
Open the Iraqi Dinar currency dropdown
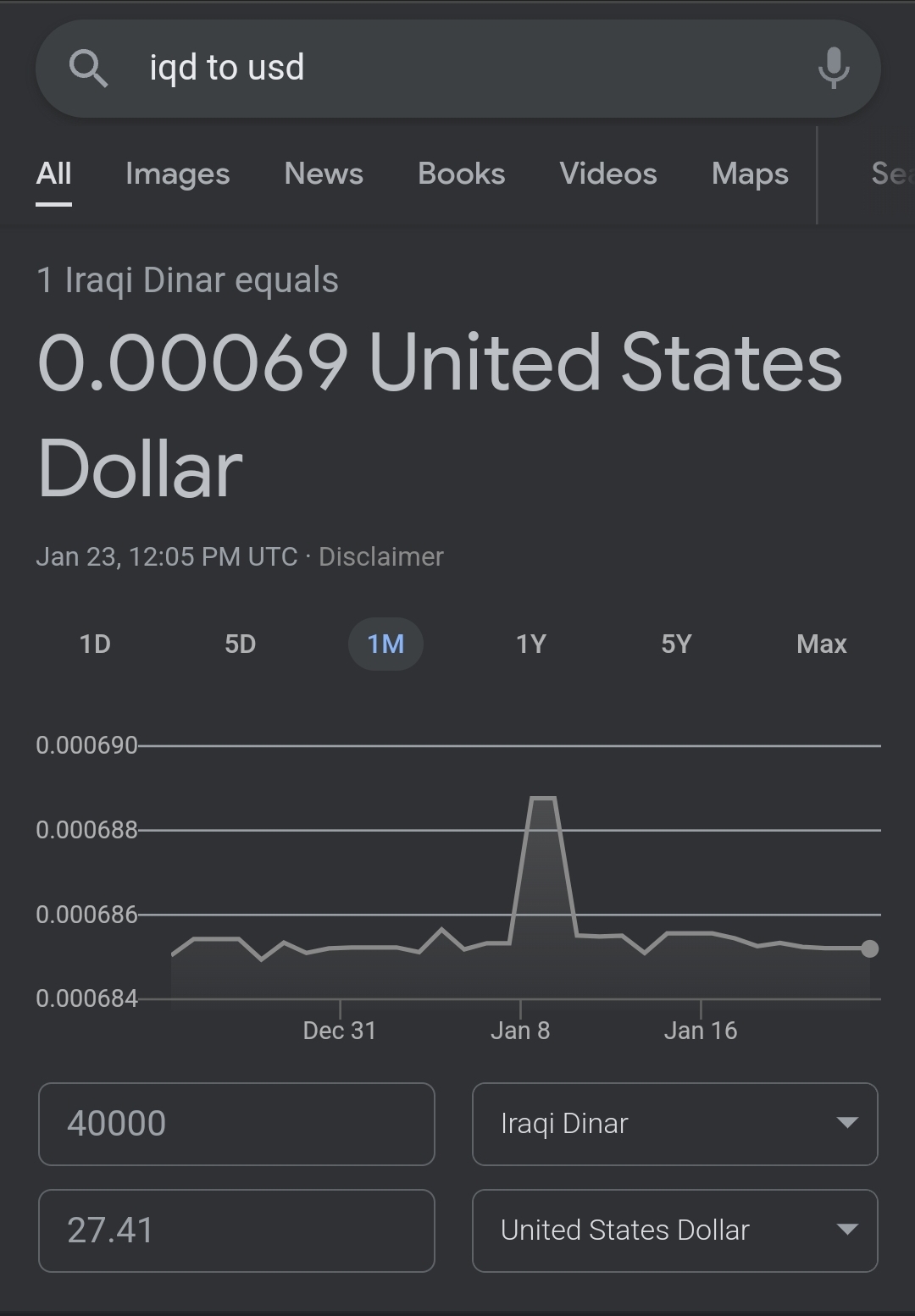[x=674, y=1124]
